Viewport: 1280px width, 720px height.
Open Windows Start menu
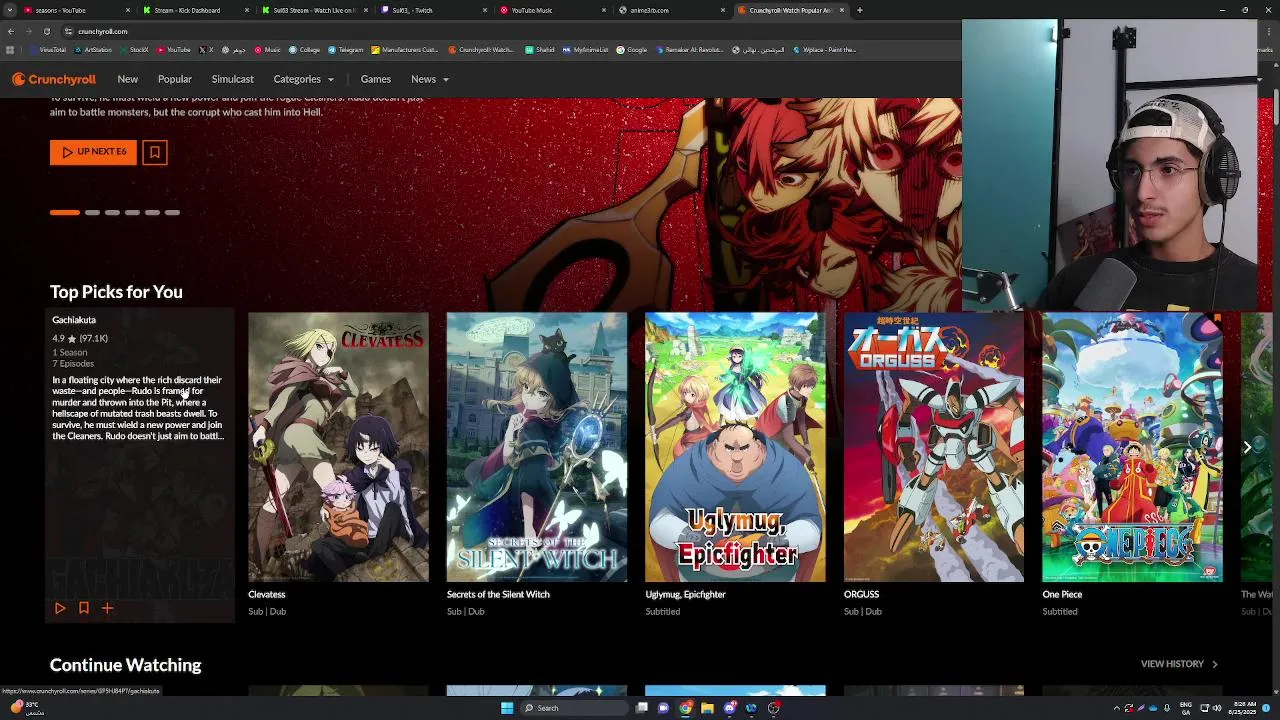(x=507, y=708)
